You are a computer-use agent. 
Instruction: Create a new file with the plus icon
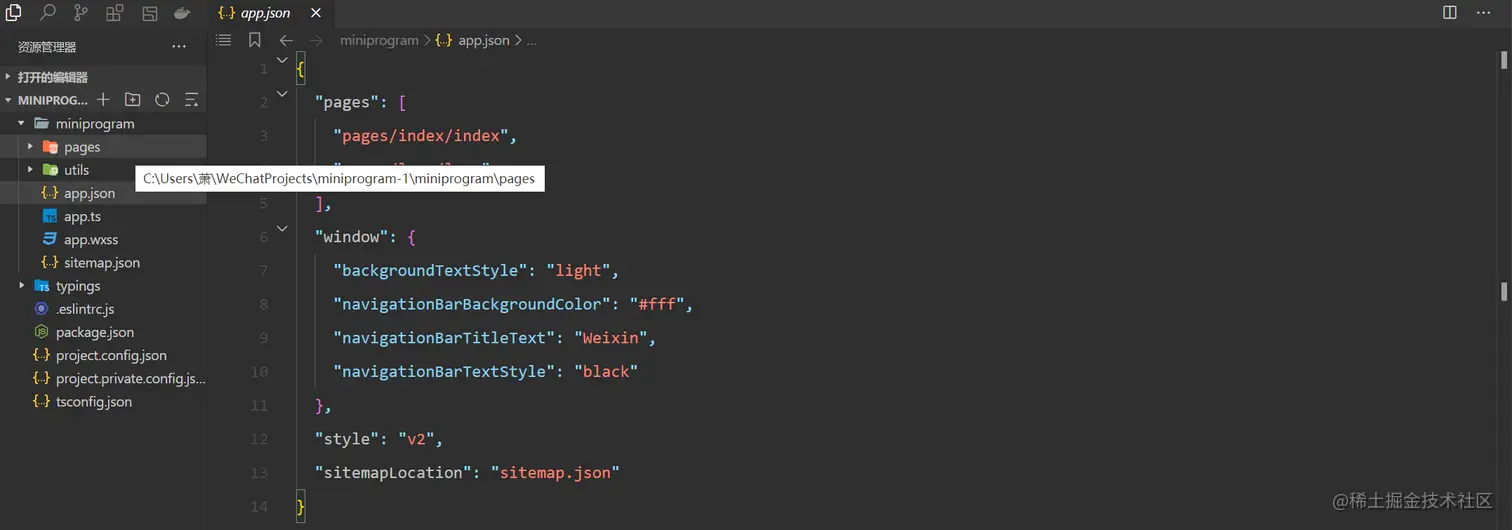pyautogui.click(x=103, y=100)
